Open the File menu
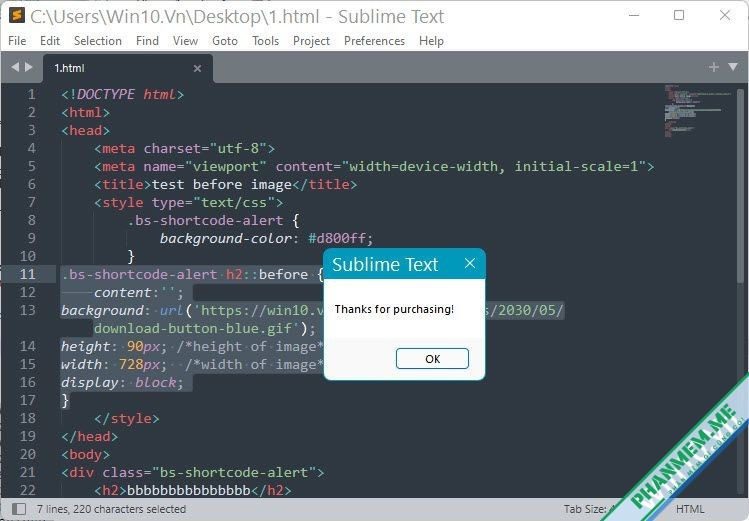The width and height of the screenshot is (749, 521). [17, 41]
